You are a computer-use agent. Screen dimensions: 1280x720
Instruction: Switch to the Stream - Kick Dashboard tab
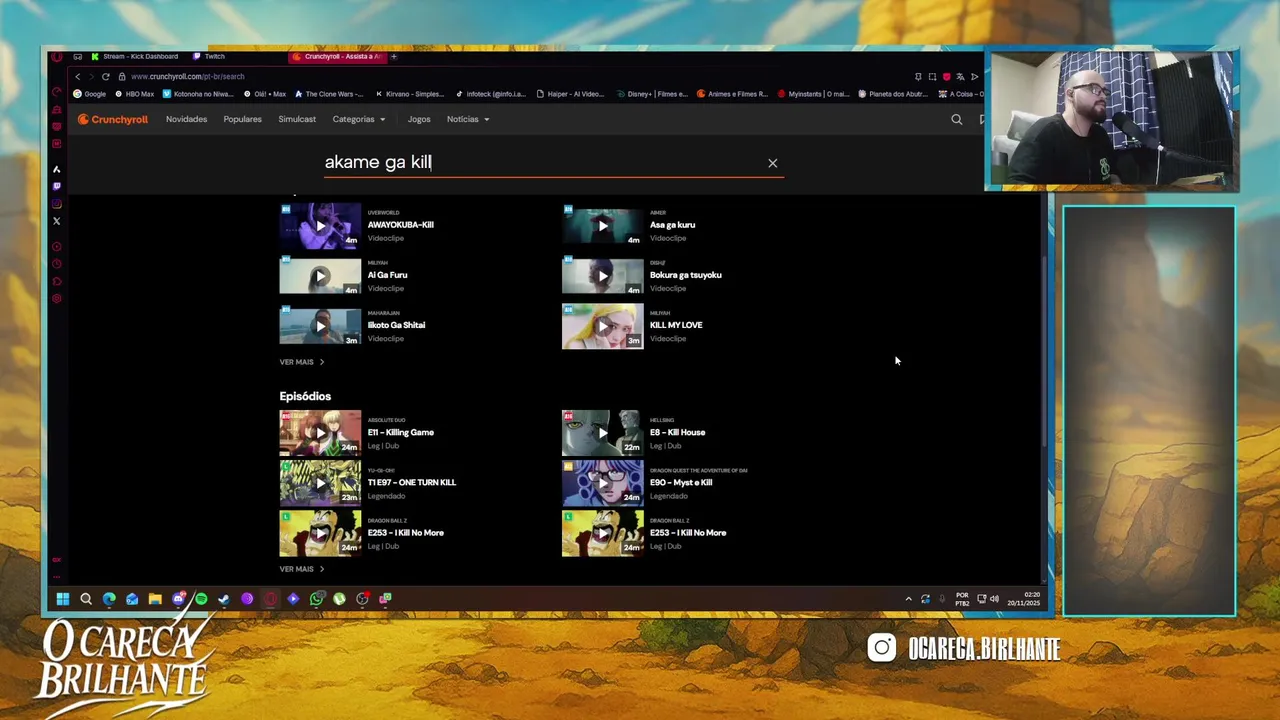tap(134, 56)
